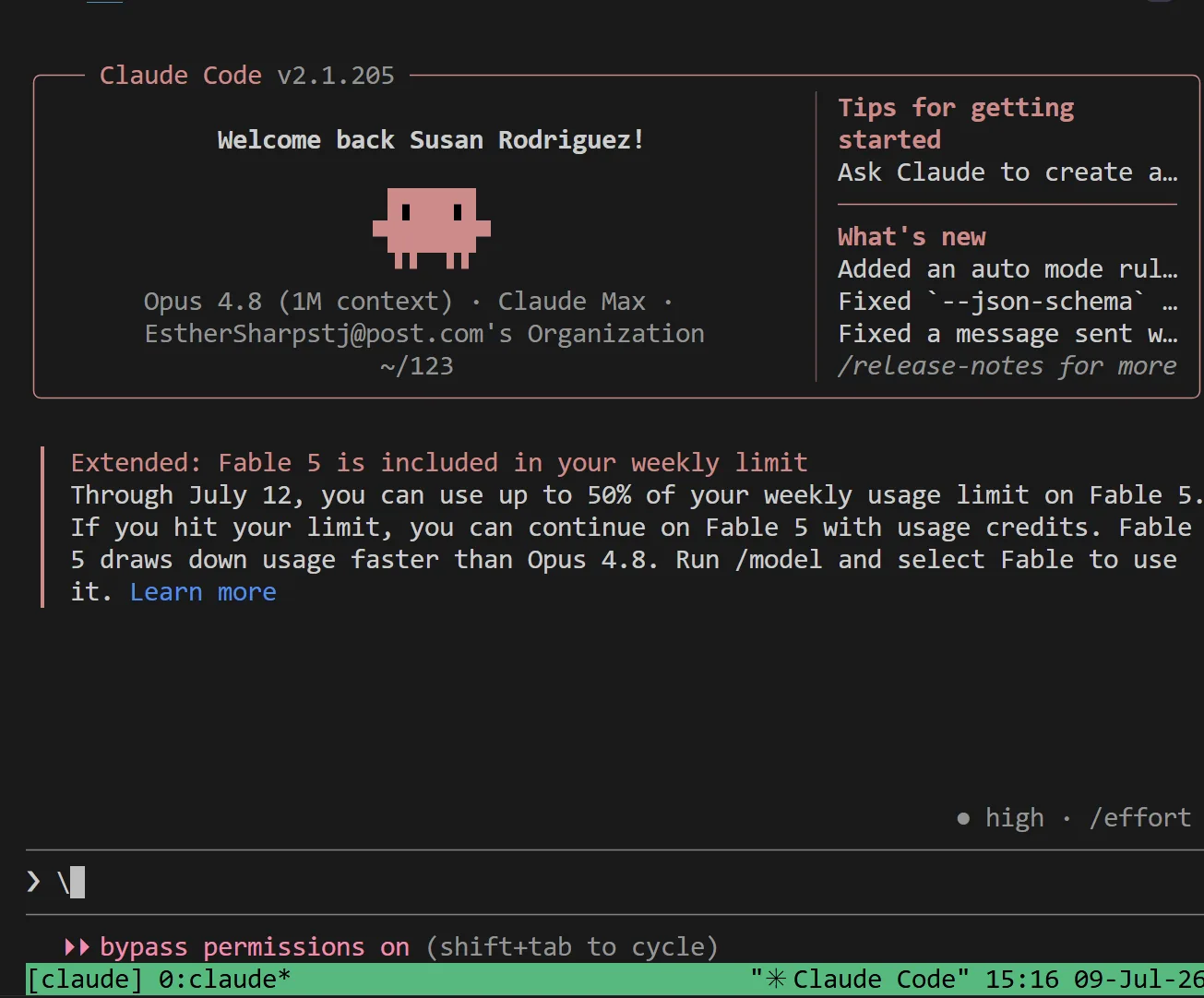This screenshot has height=998, width=1204.
Task: Toggle the bypass permissions on mode indicator
Action: (x=255, y=947)
